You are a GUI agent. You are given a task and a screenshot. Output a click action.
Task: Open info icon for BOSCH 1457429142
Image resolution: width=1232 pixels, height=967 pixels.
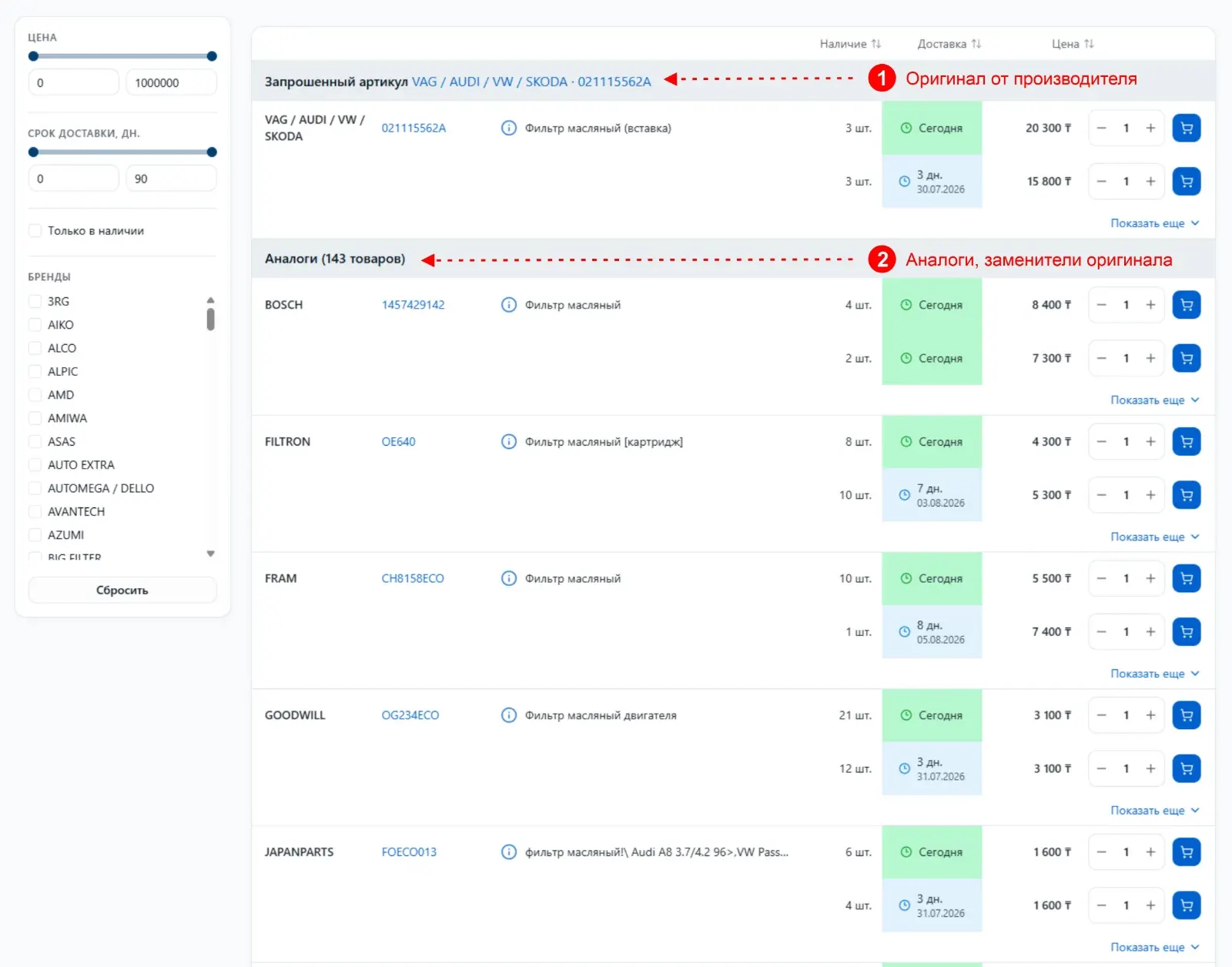coord(509,305)
